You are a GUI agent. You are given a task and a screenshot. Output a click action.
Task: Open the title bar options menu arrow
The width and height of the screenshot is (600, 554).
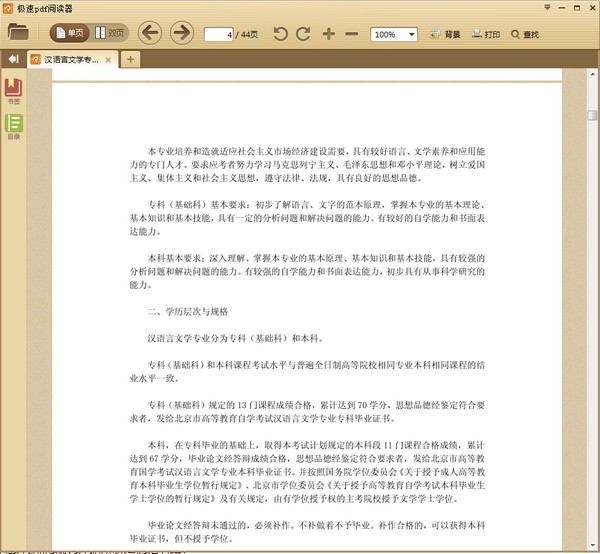tap(547, 7)
